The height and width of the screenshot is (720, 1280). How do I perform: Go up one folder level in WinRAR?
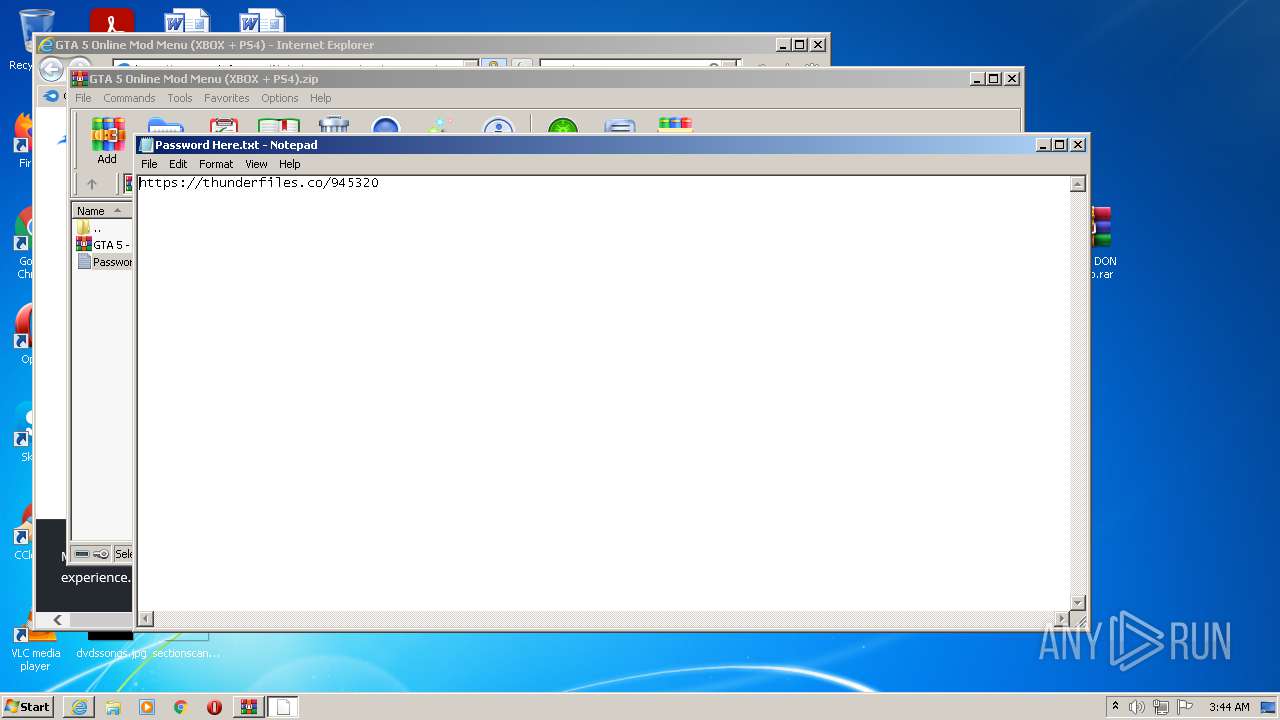click(92, 184)
